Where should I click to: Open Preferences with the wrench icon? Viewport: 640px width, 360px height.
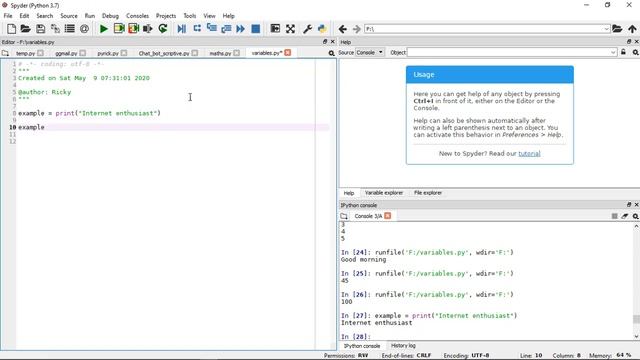(307, 29)
